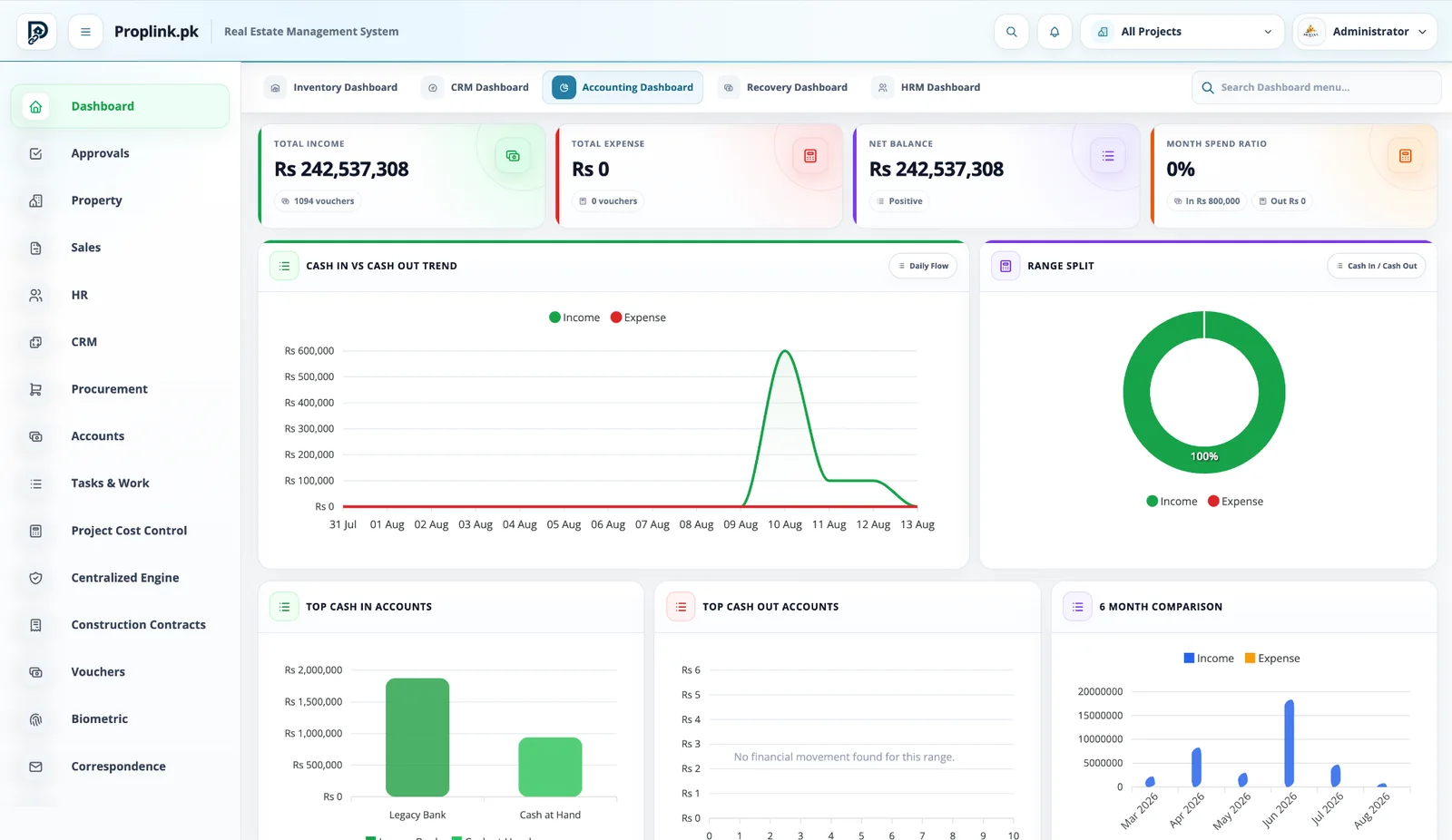
Task: Click the Tasks & Work list icon
Action: [x=36, y=484]
